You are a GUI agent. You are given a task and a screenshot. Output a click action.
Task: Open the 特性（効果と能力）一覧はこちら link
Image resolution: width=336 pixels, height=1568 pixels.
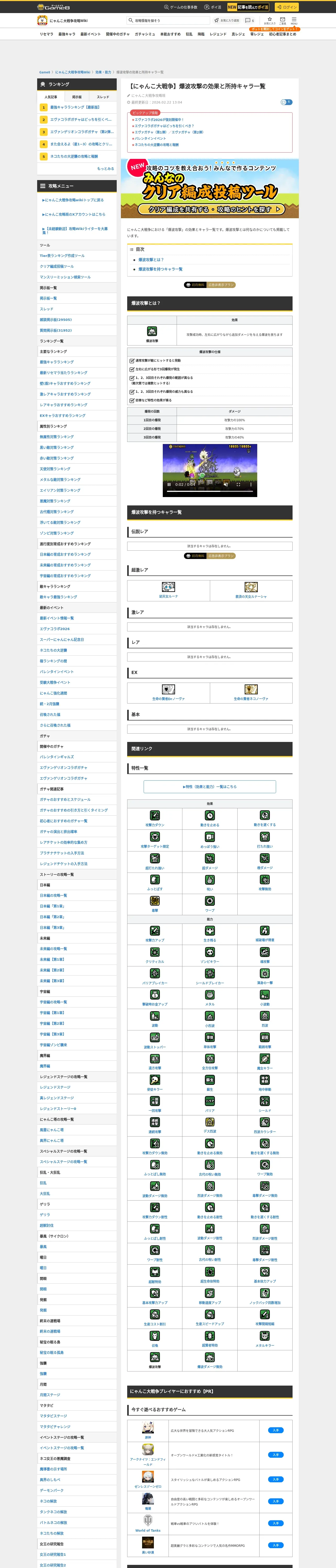click(210, 786)
